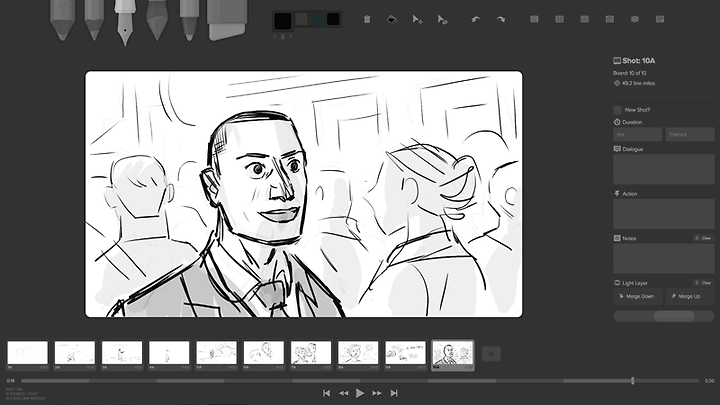The width and height of the screenshot is (720, 405).
Task: Activate the move tool (arrow with plus)
Action: [417, 19]
